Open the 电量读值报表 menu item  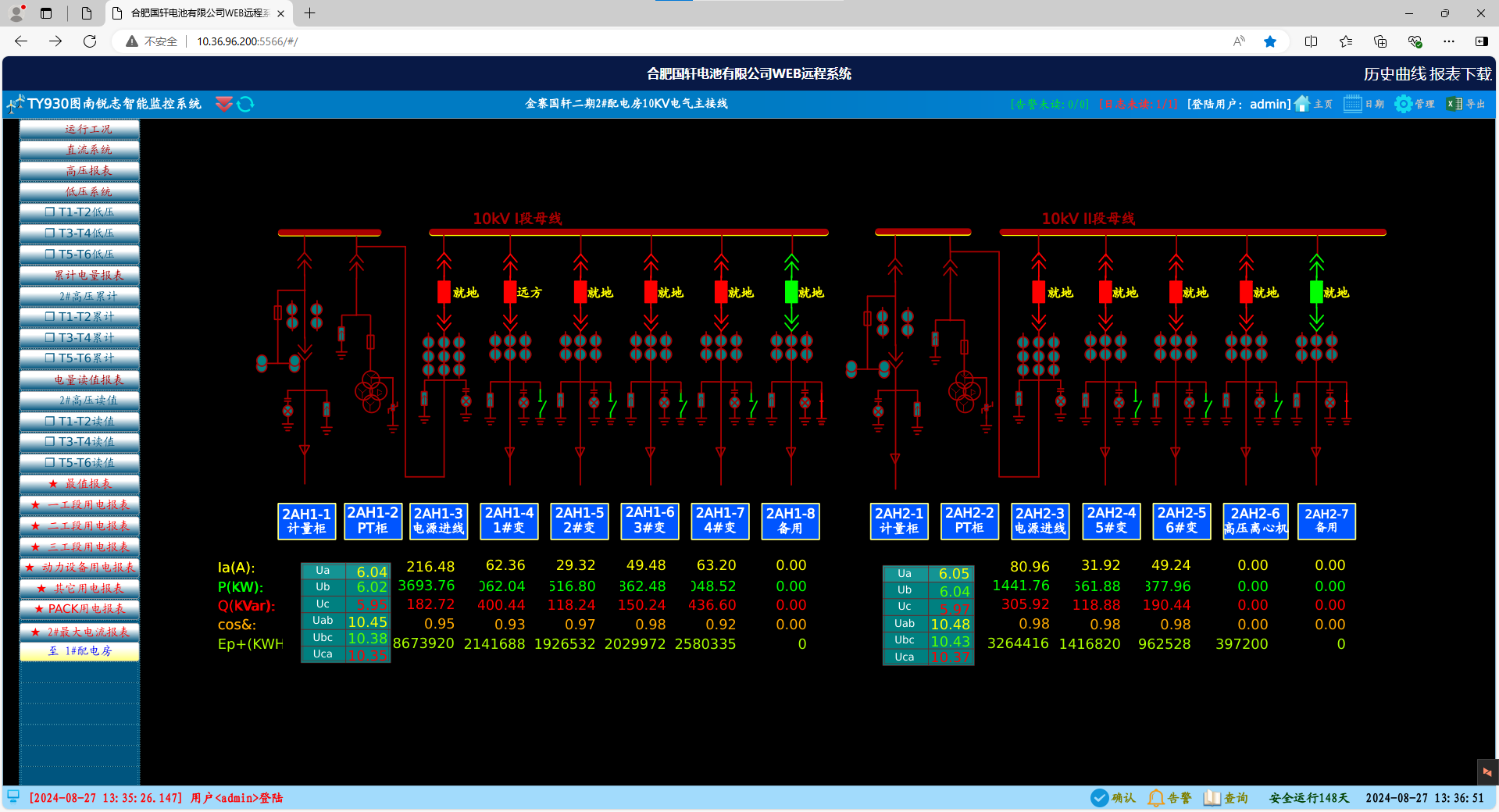(80, 380)
